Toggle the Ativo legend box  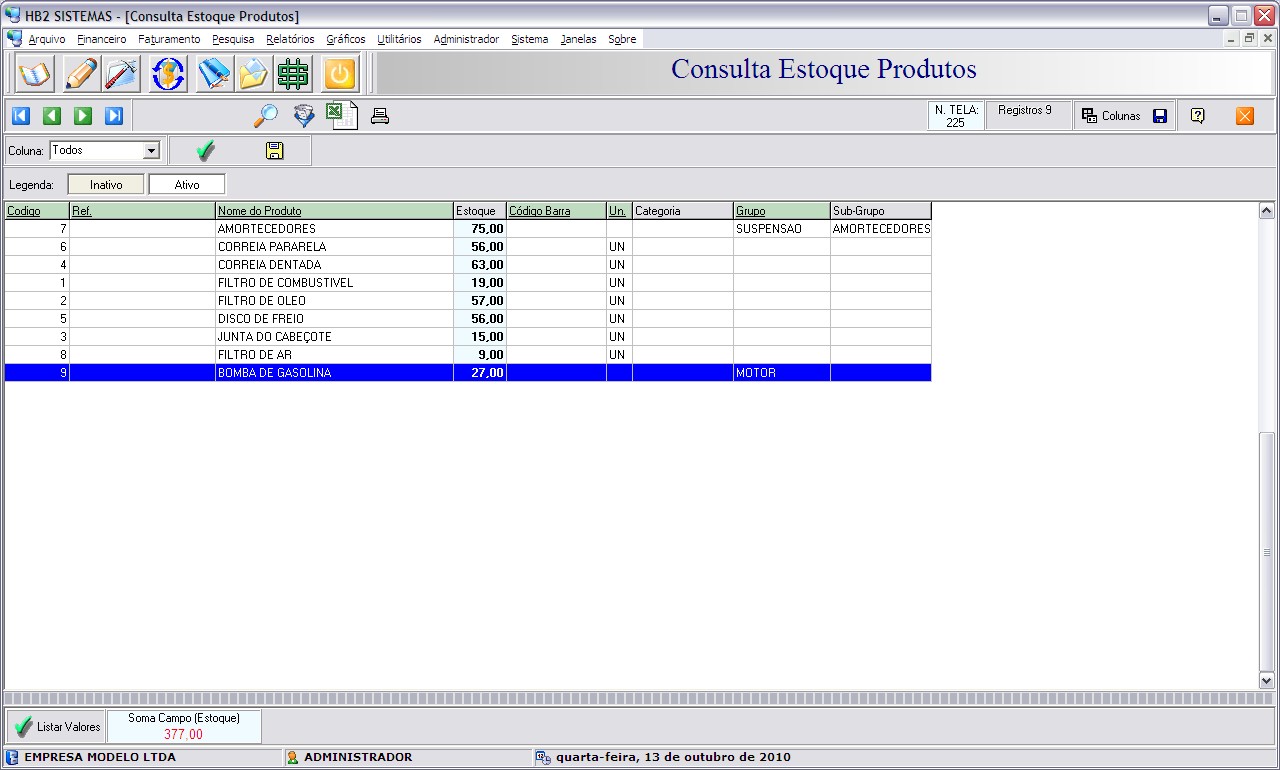[x=187, y=185]
